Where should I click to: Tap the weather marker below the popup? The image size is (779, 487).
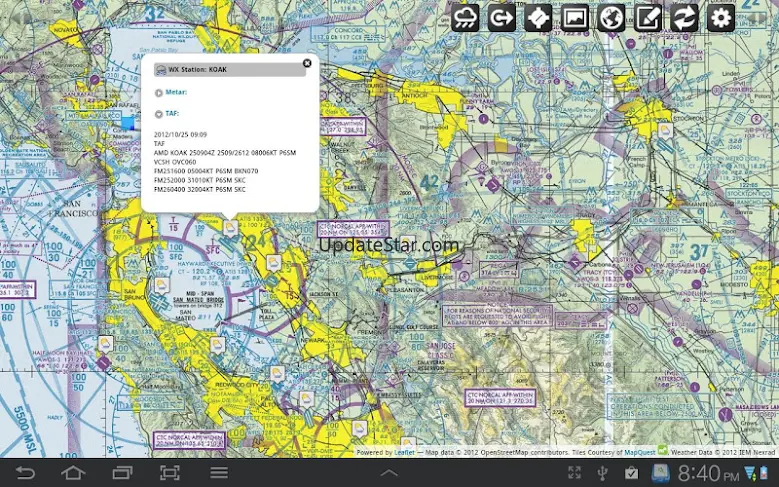click(x=230, y=228)
